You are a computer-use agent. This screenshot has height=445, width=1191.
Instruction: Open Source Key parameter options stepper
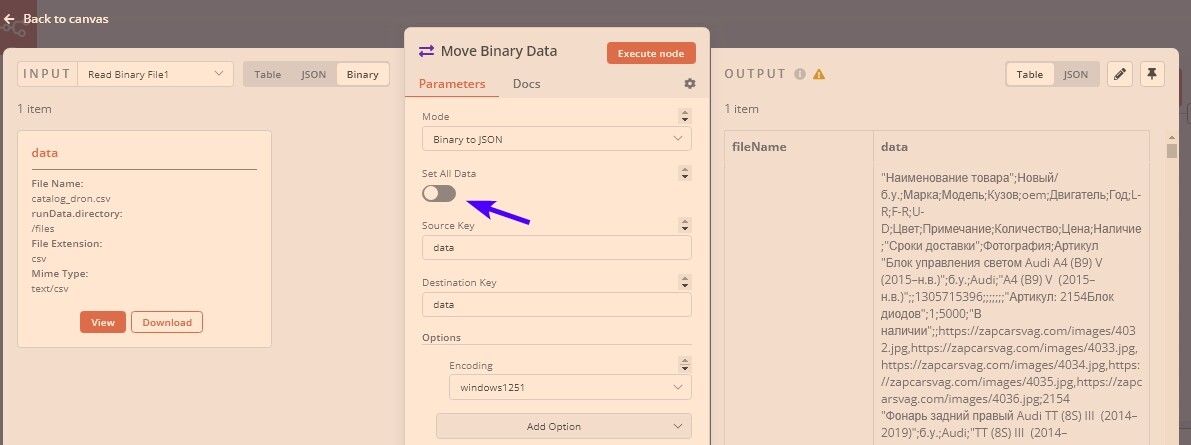pyautogui.click(x=685, y=226)
